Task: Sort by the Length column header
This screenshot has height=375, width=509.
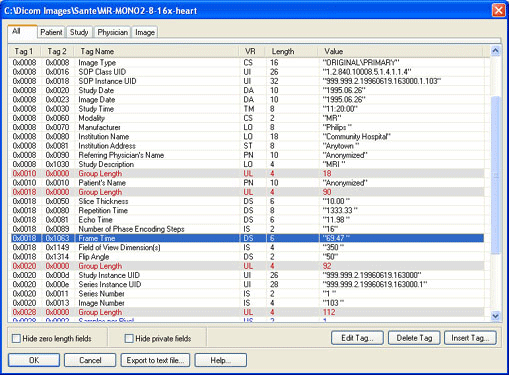Action: click(291, 51)
